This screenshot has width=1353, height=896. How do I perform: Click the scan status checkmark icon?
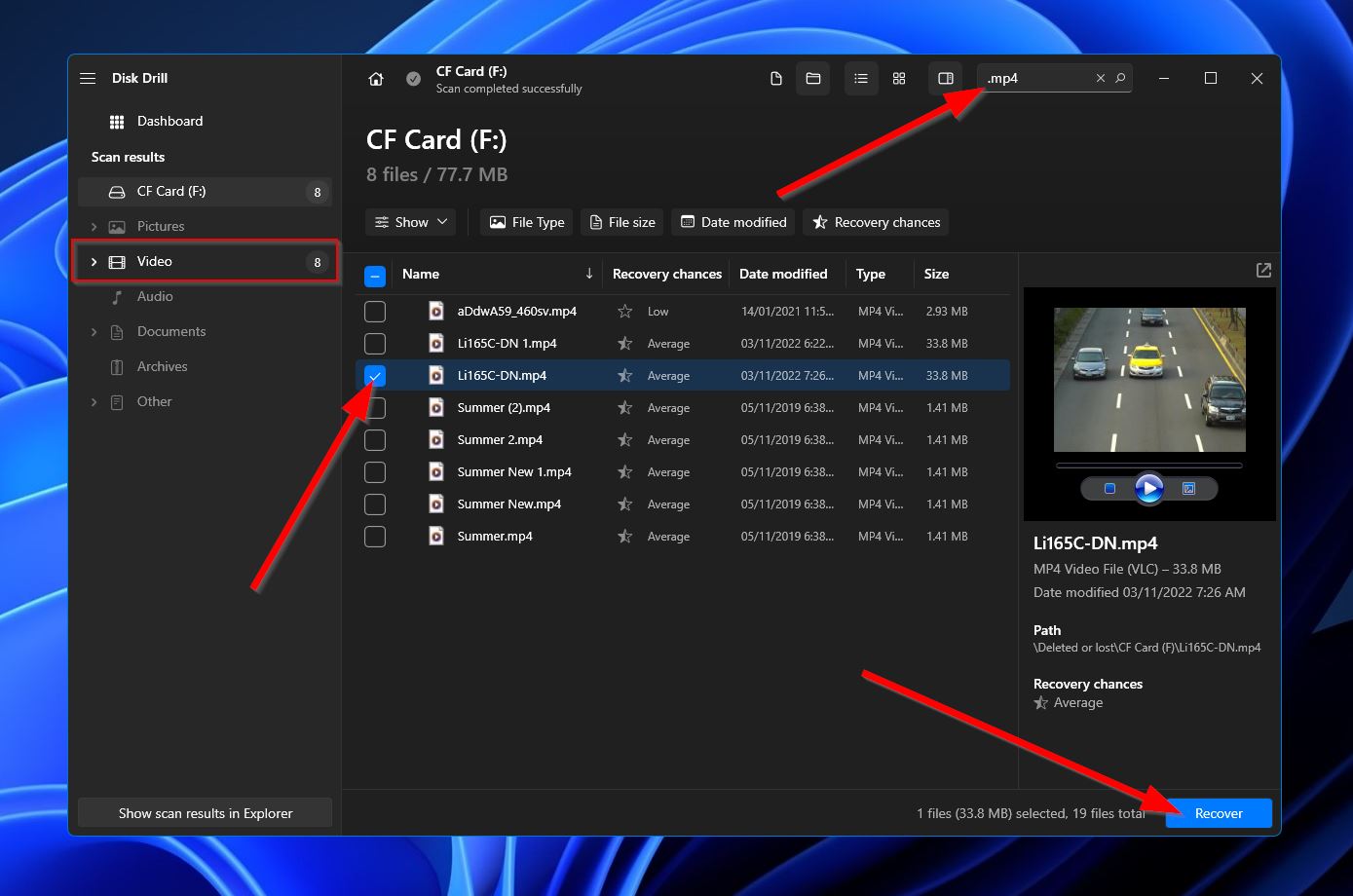413,79
